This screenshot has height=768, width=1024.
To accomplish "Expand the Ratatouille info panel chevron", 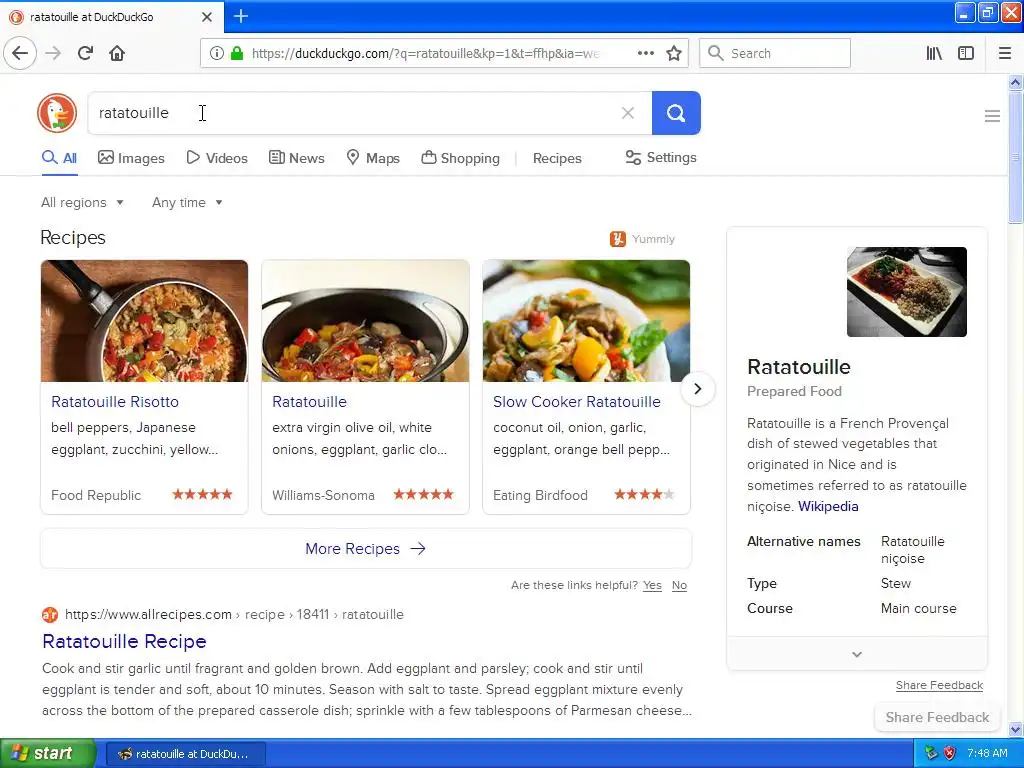I will (x=857, y=654).
